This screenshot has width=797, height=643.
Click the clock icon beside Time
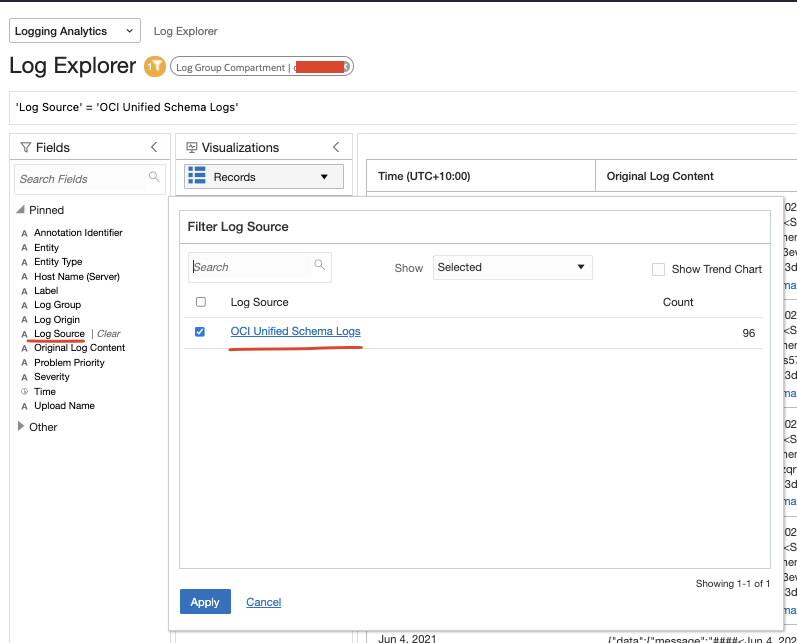[x=24, y=391]
